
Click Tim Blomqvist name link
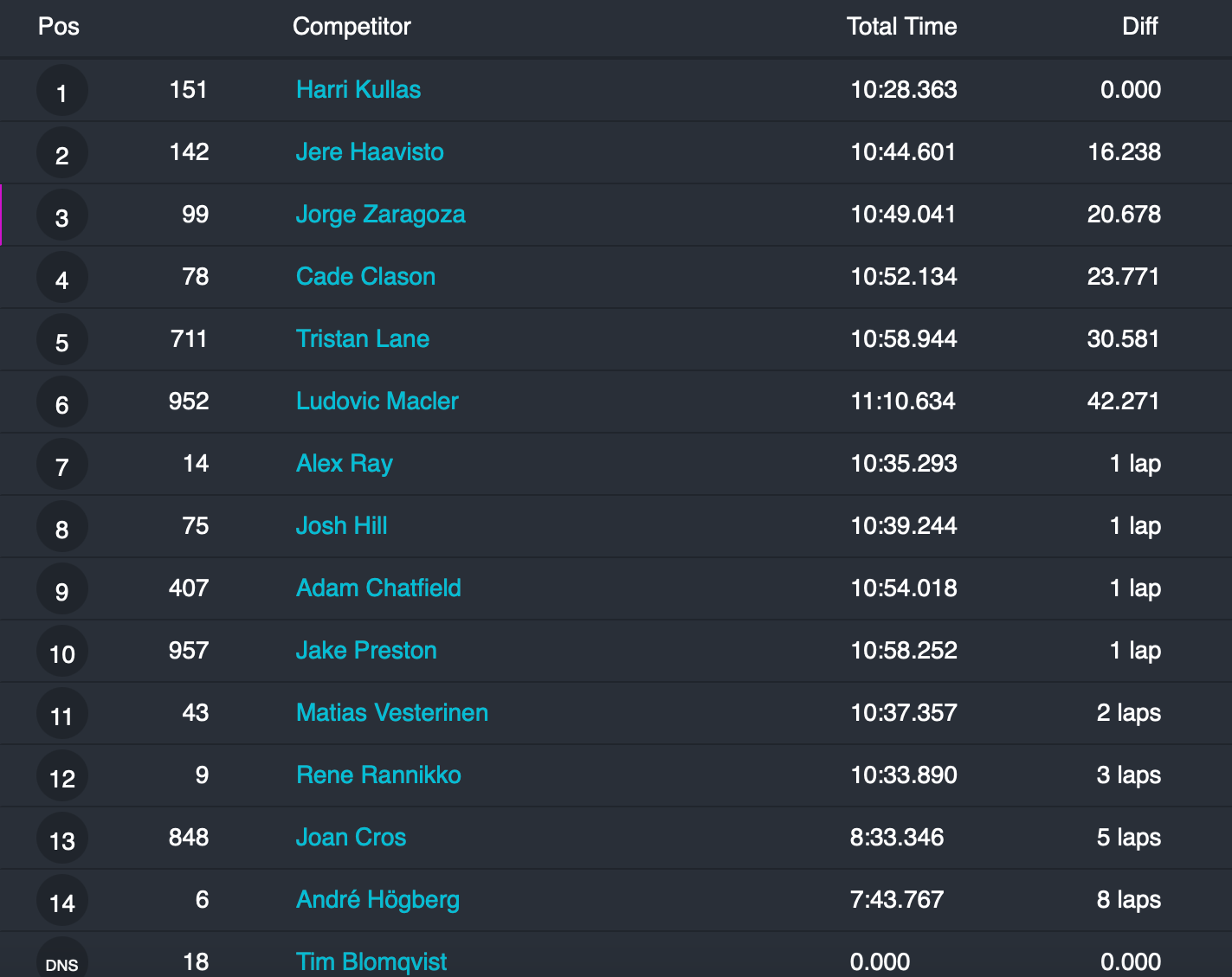click(371, 961)
